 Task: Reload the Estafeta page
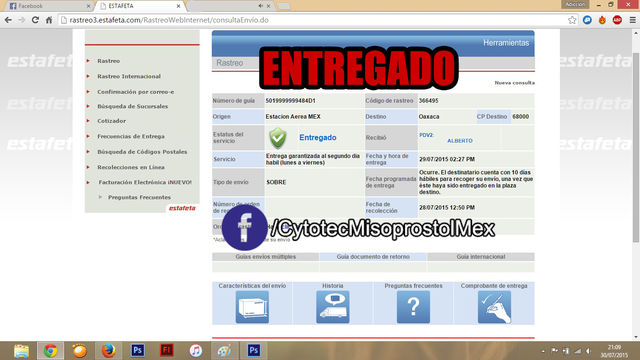coord(35,20)
